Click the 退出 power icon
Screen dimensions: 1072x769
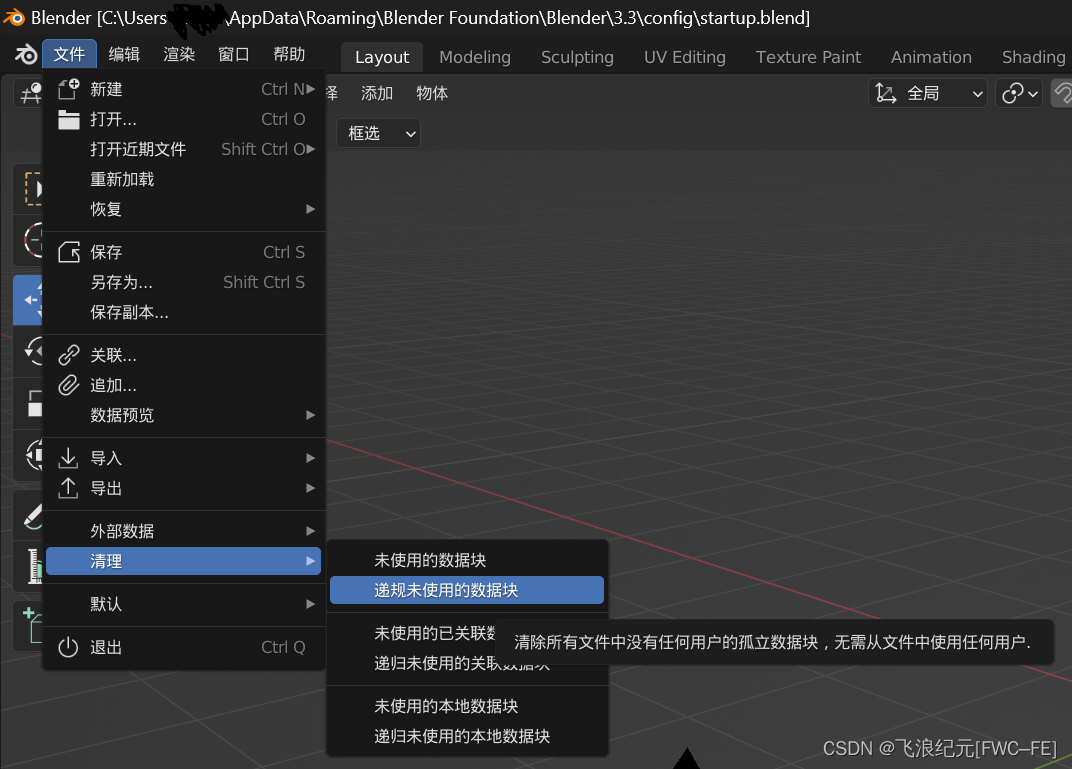68,647
